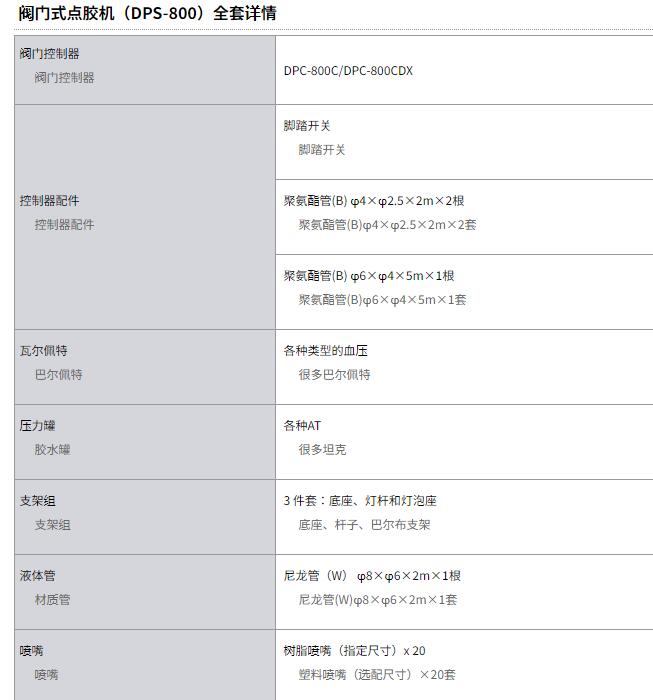Select 聚氨酯管(B) φ6×φ4×5m×1根 entry

click(369, 276)
